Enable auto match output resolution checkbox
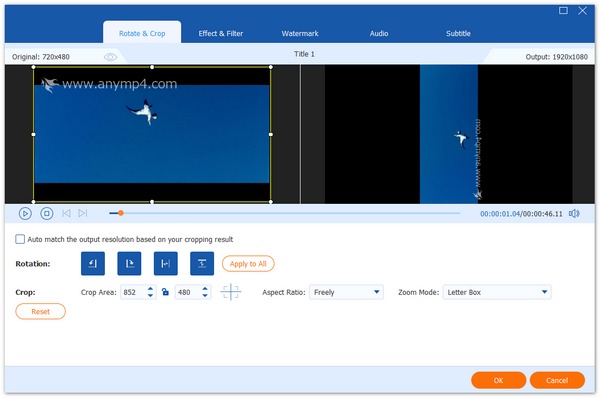The width and height of the screenshot is (600, 398). click(x=20, y=239)
